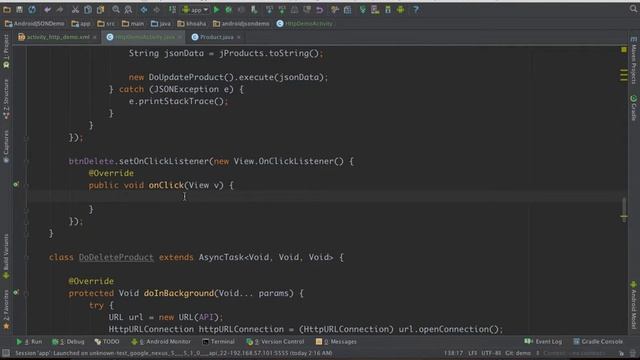Select the main breadcrumb folder
The width and height of the screenshot is (640, 360).
(133, 24)
